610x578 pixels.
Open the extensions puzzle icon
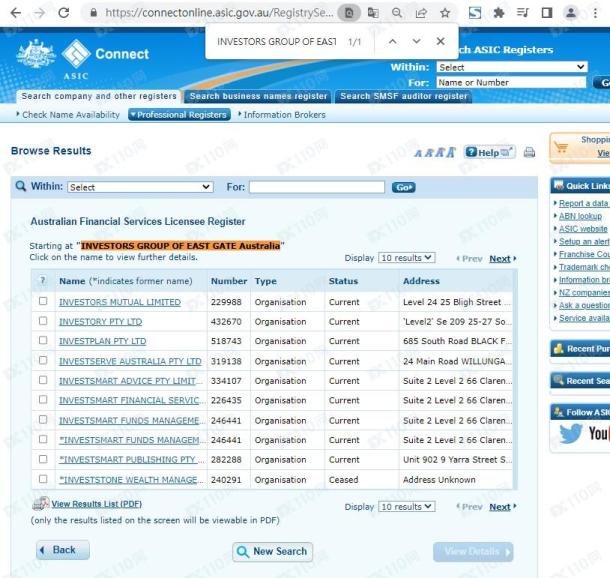tap(499, 13)
